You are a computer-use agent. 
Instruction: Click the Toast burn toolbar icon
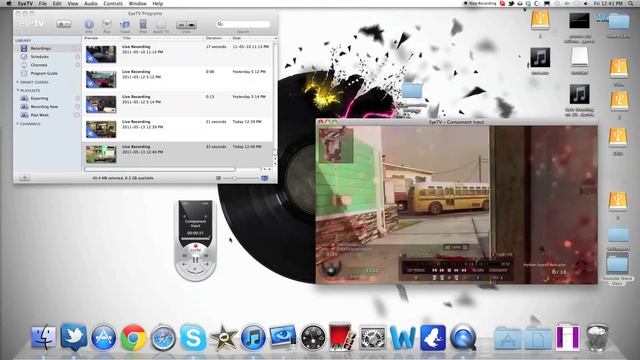pyautogui.click(x=125, y=25)
